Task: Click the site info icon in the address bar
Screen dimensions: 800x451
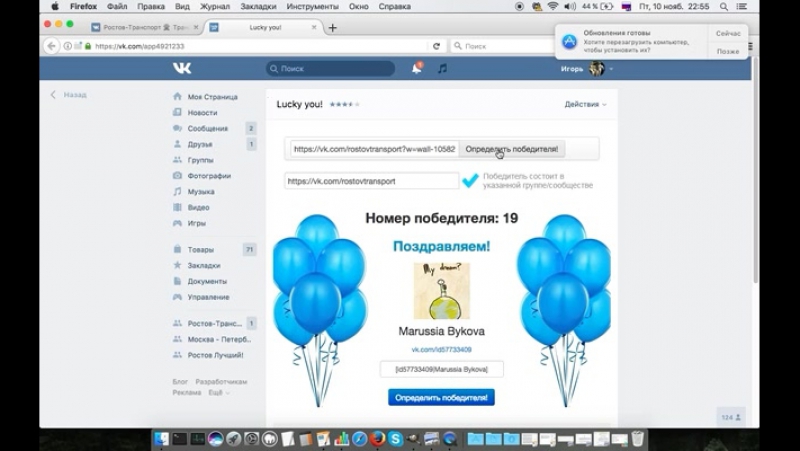Action: [67, 46]
